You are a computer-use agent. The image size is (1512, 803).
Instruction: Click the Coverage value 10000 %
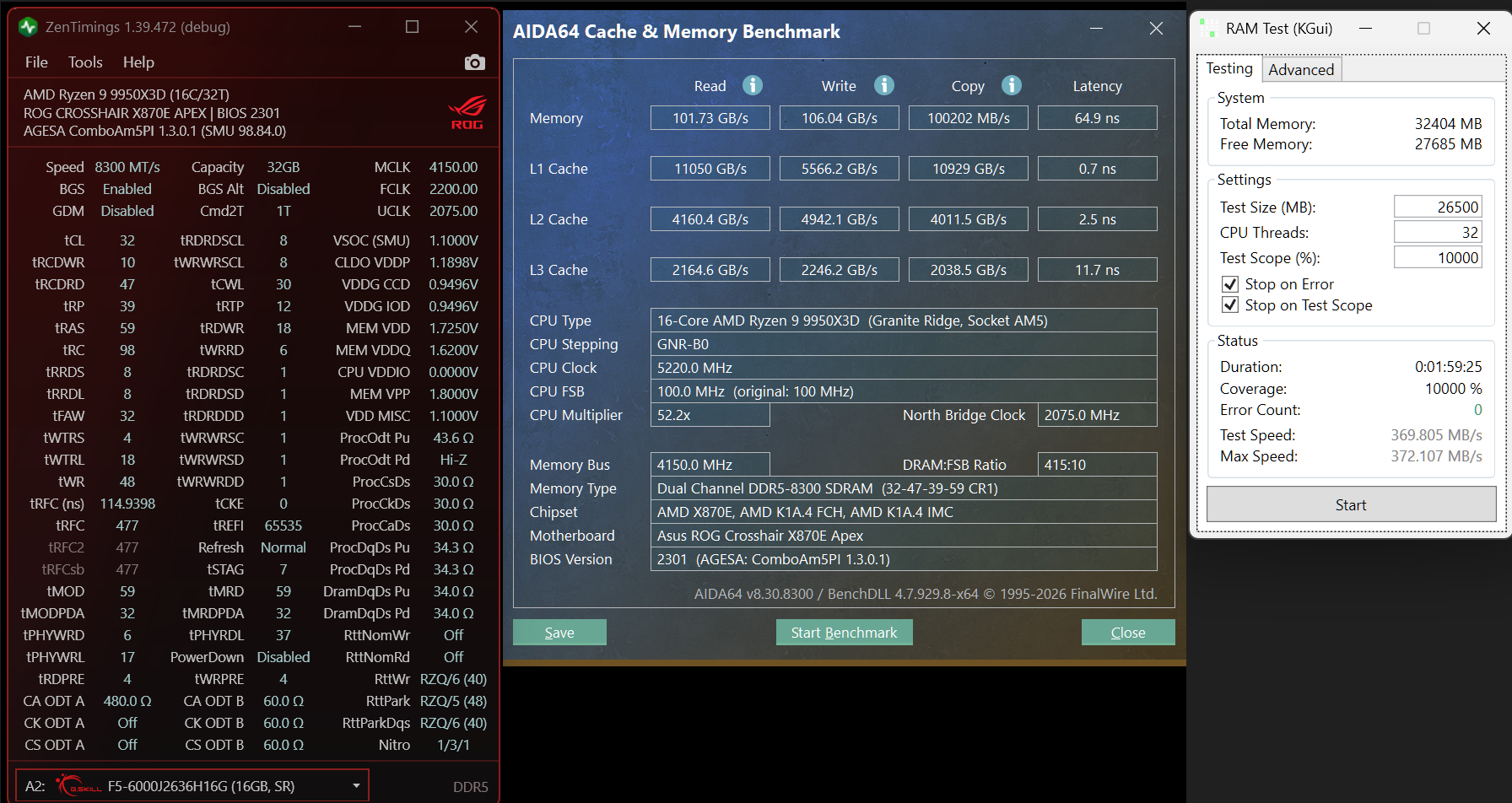1453,389
